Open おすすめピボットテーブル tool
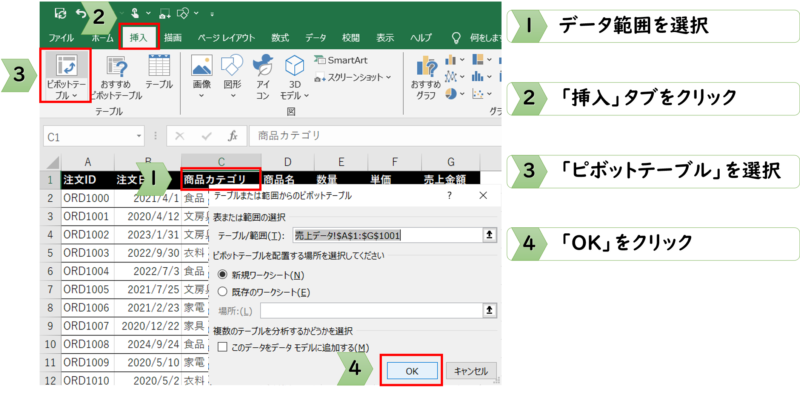The image size is (800, 394). pyautogui.click(x=116, y=77)
